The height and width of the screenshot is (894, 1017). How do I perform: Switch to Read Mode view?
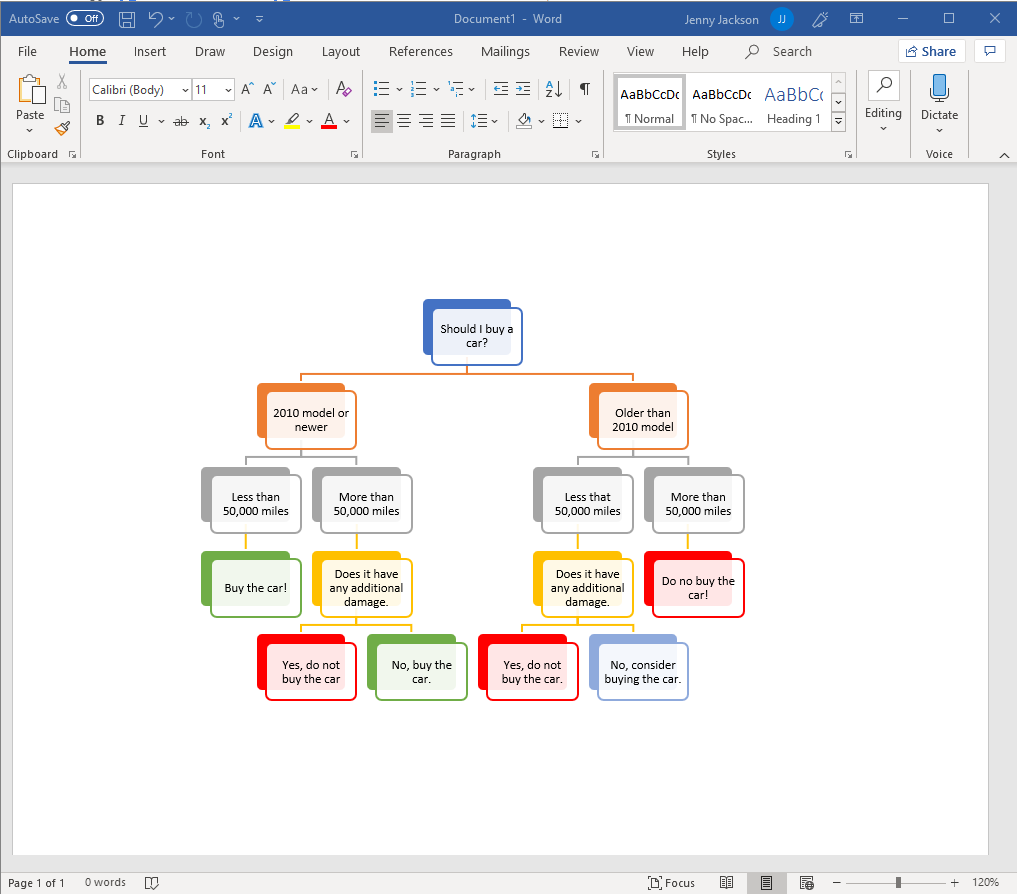click(x=727, y=883)
